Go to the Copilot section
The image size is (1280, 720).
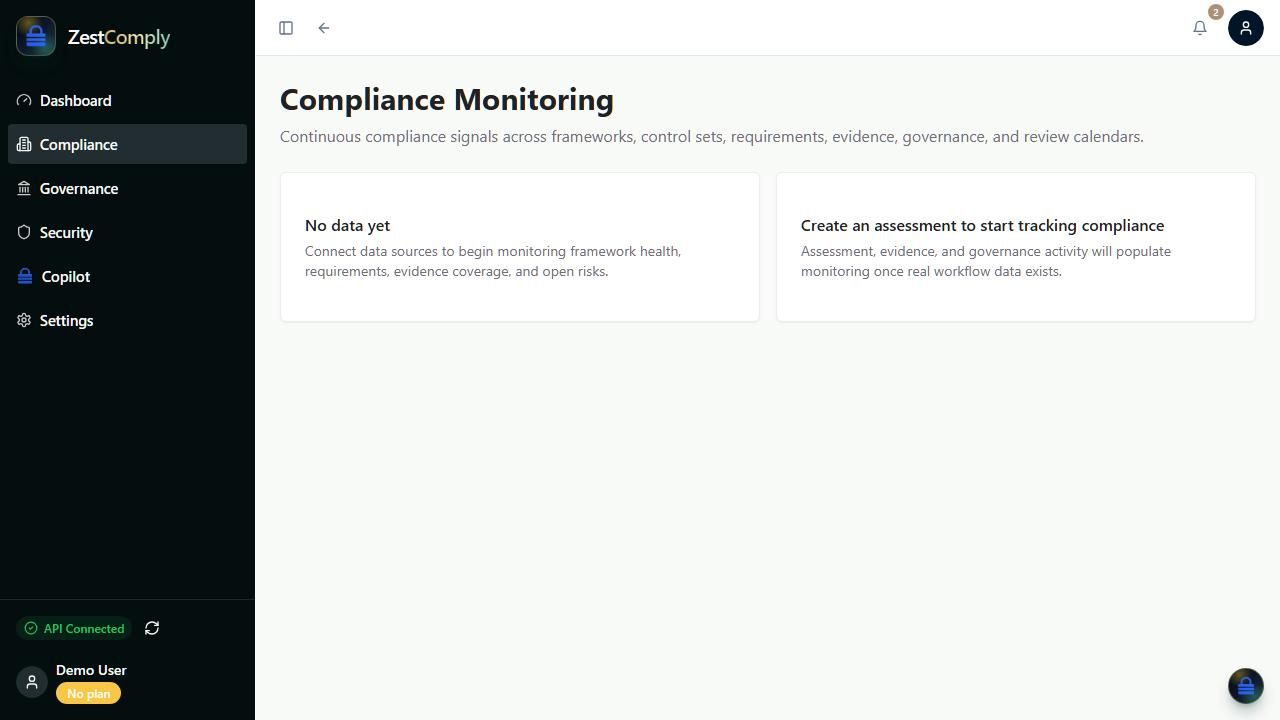127,276
